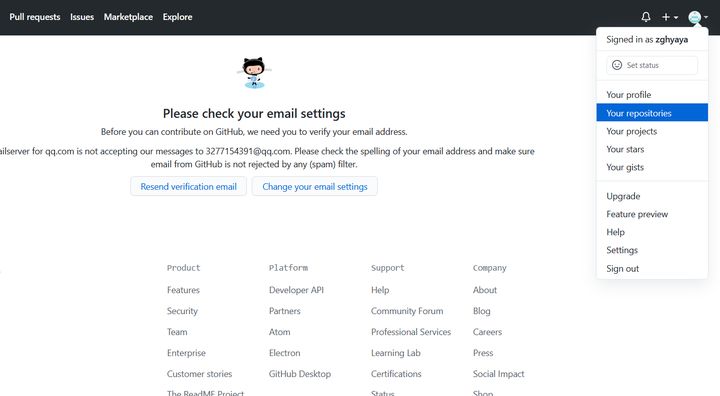Image resolution: width=720 pixels, height=396 pixels.
Task: Open the Electron footer link
Action: tap(284, 353)
